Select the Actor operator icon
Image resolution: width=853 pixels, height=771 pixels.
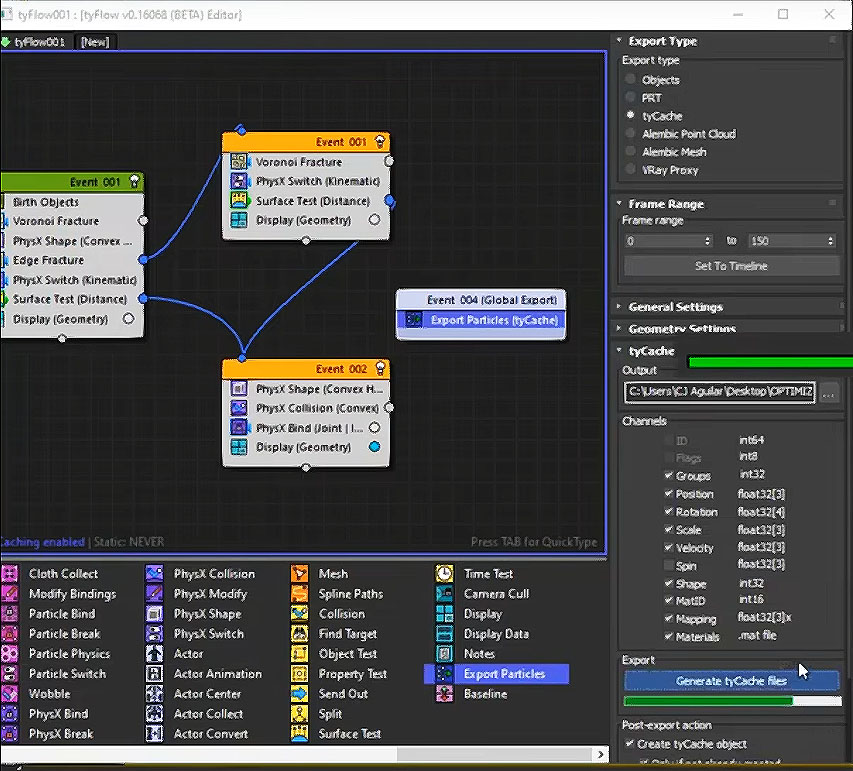154,653
